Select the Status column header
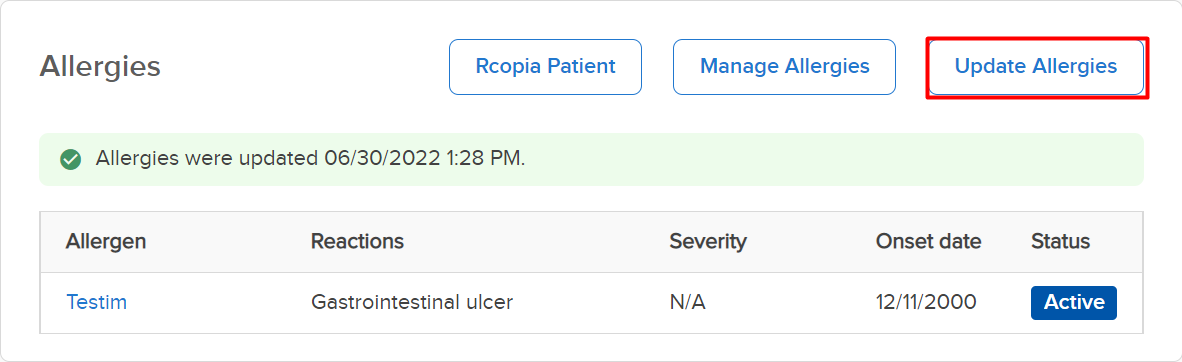 pyautogui.click(x=1060, y=241)
